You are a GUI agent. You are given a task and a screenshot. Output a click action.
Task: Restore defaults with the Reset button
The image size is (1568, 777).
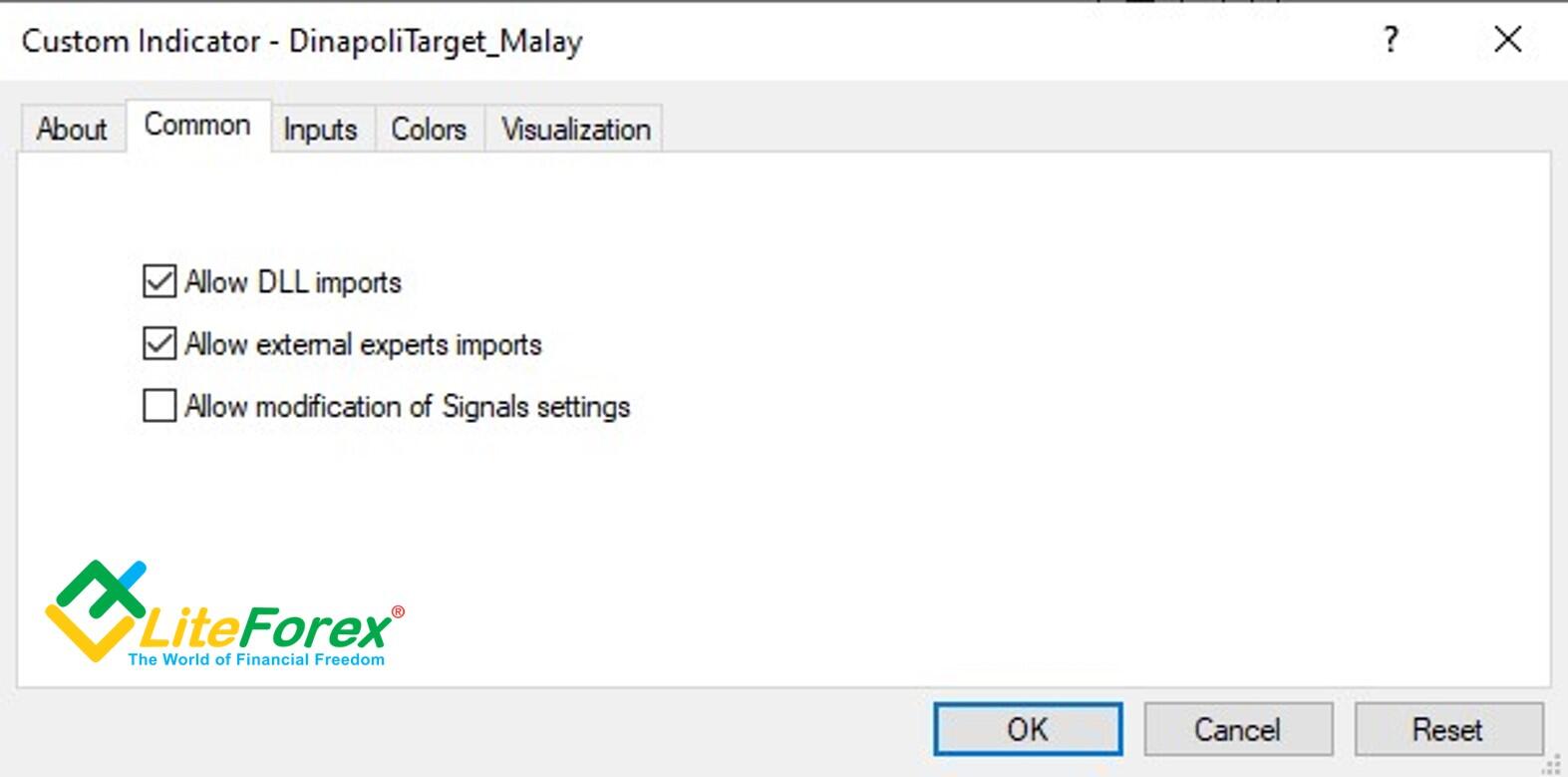point(1449,729)
